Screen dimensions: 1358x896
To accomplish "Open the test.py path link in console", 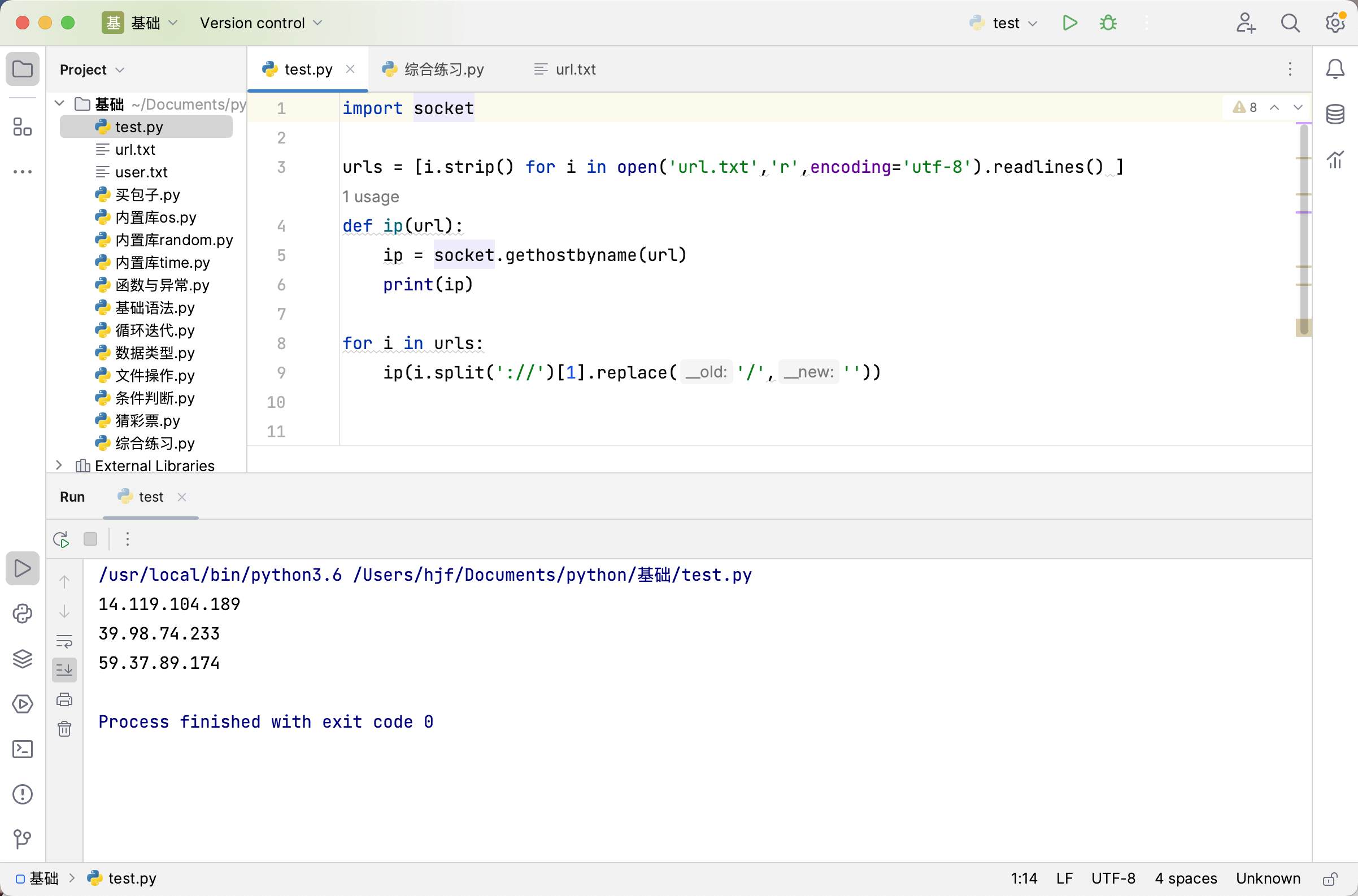I will point(552,575).
